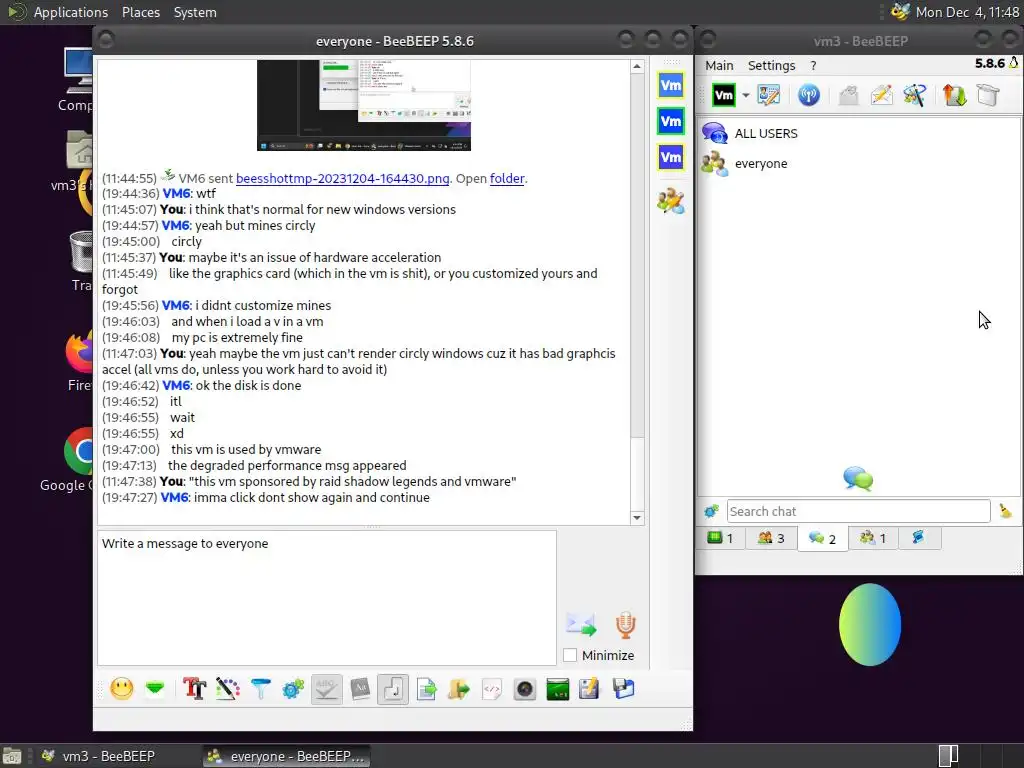The image size is (1024, 768).
Task: Click chat scrollbar down arrow
Action: point(637,518)
